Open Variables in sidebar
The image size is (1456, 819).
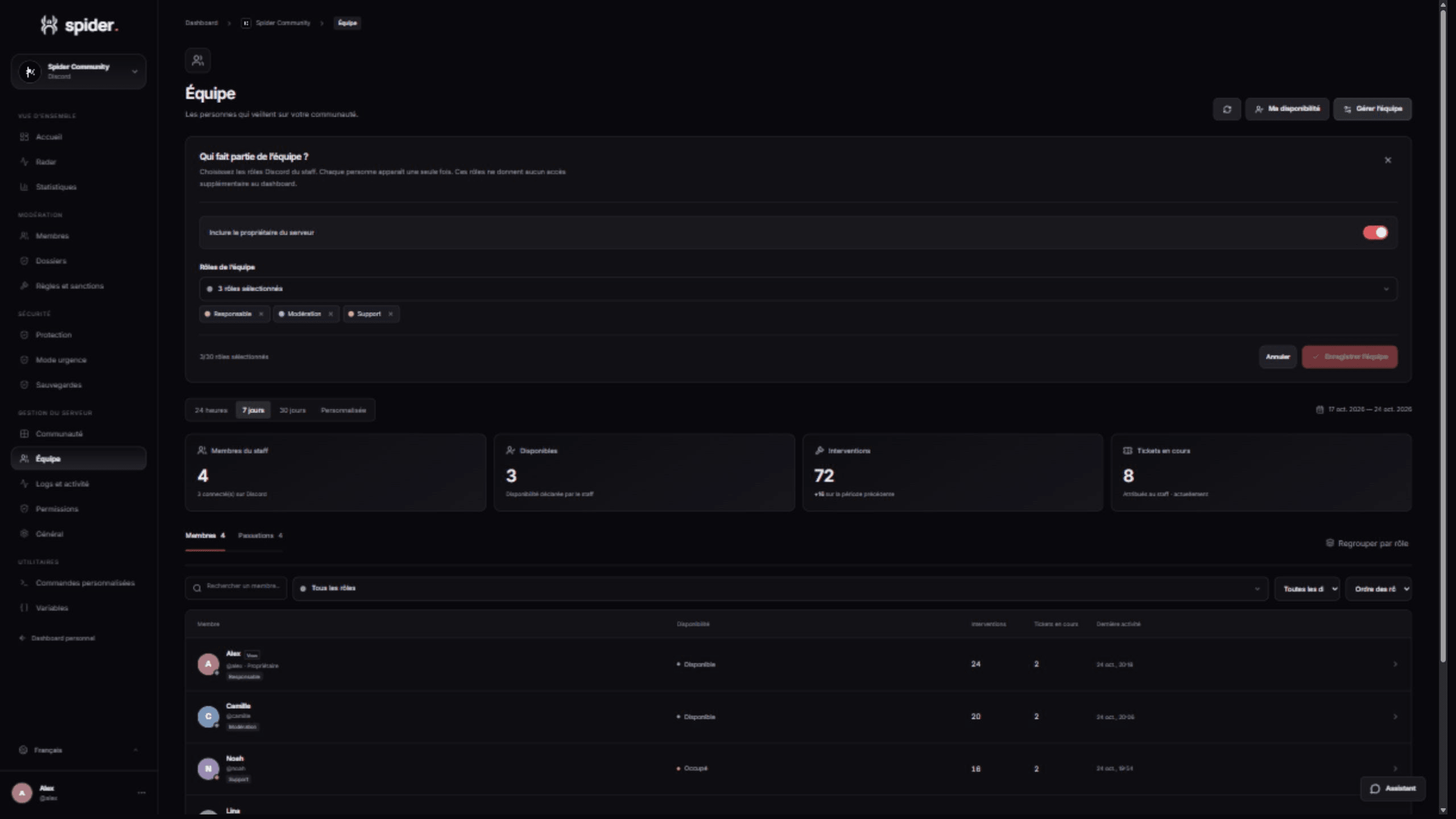pos(78,608)
